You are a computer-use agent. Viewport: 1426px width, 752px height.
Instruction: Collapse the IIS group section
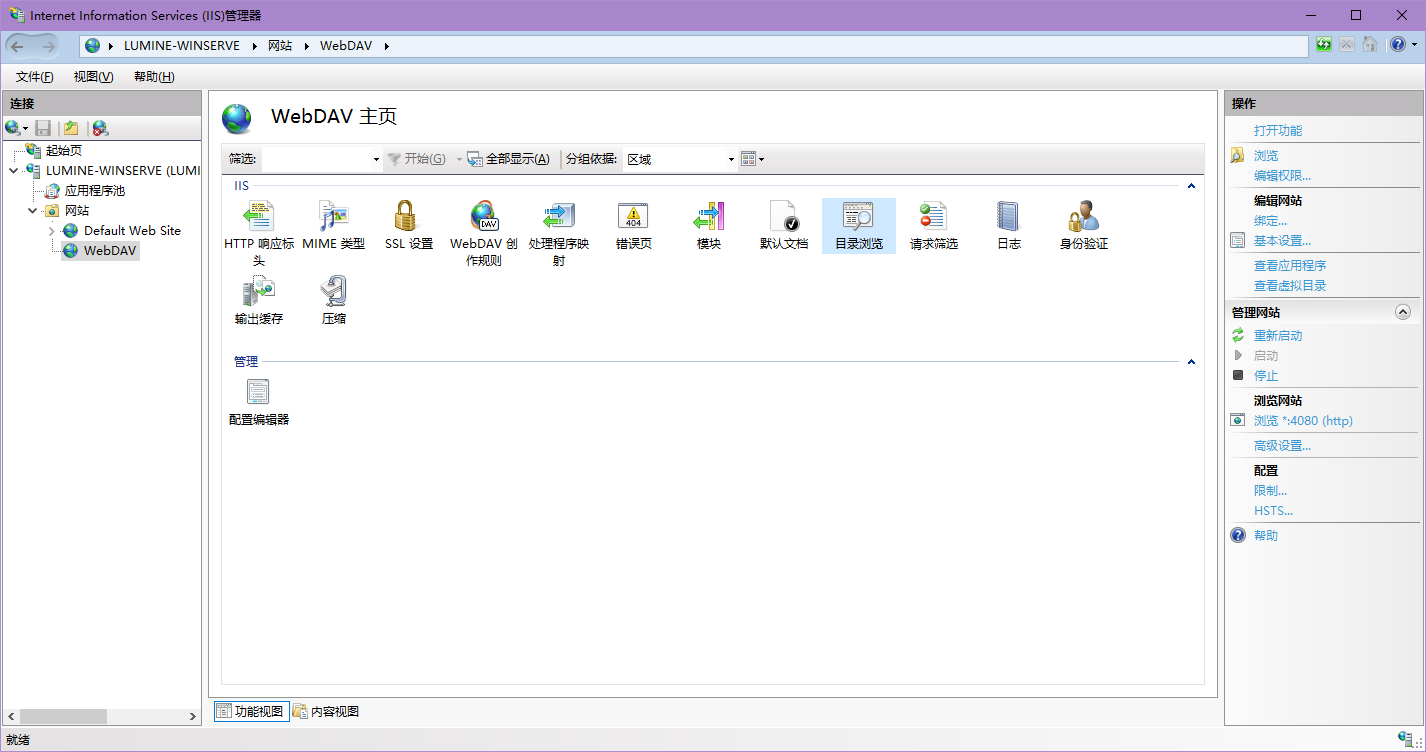tap(1191, 186)
